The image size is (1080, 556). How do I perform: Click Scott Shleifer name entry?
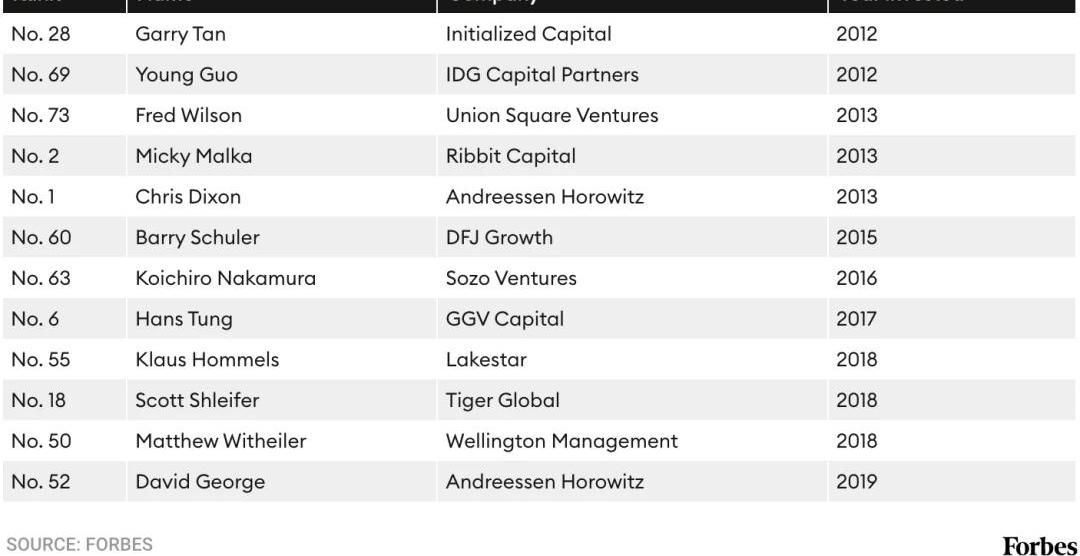pos(197,400)
